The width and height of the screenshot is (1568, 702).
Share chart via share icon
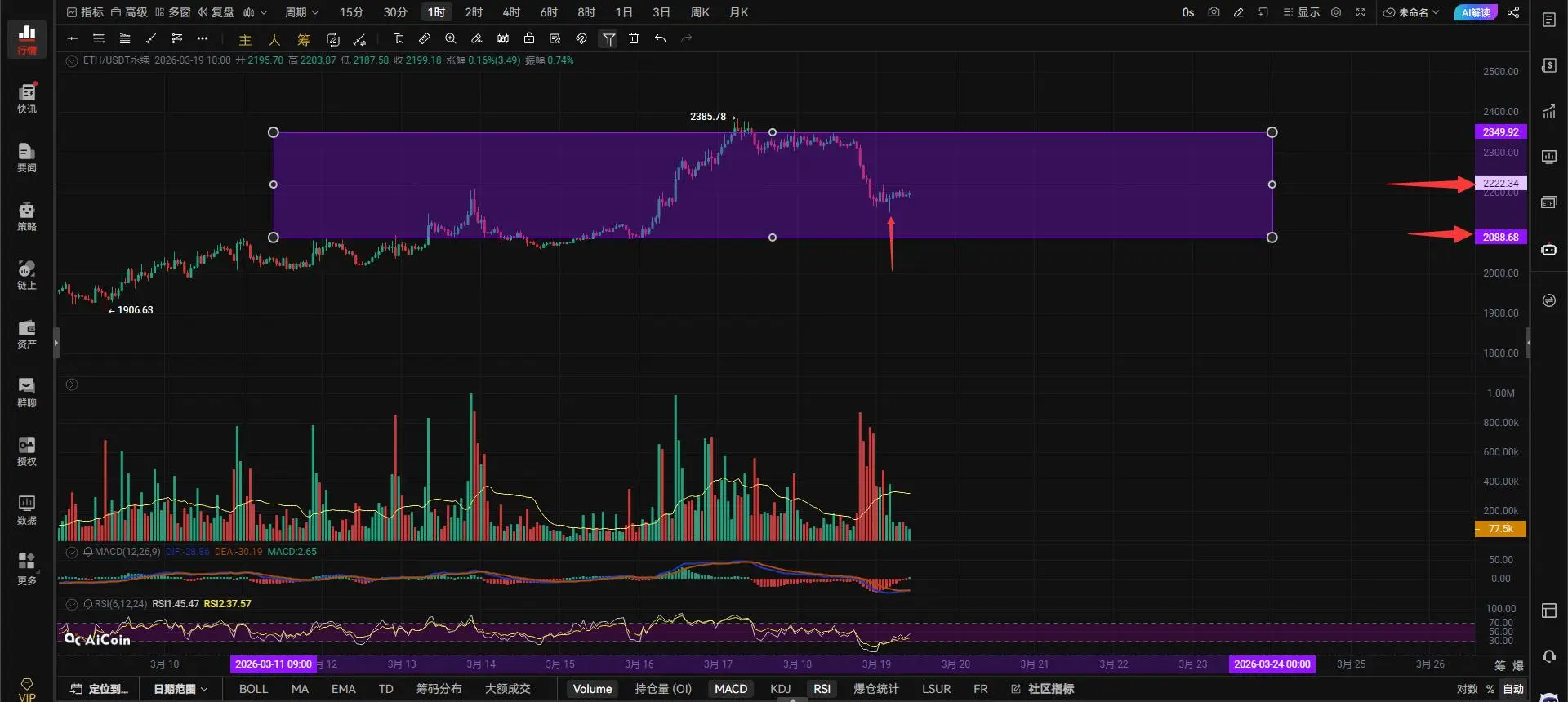tap(1513, 12)
